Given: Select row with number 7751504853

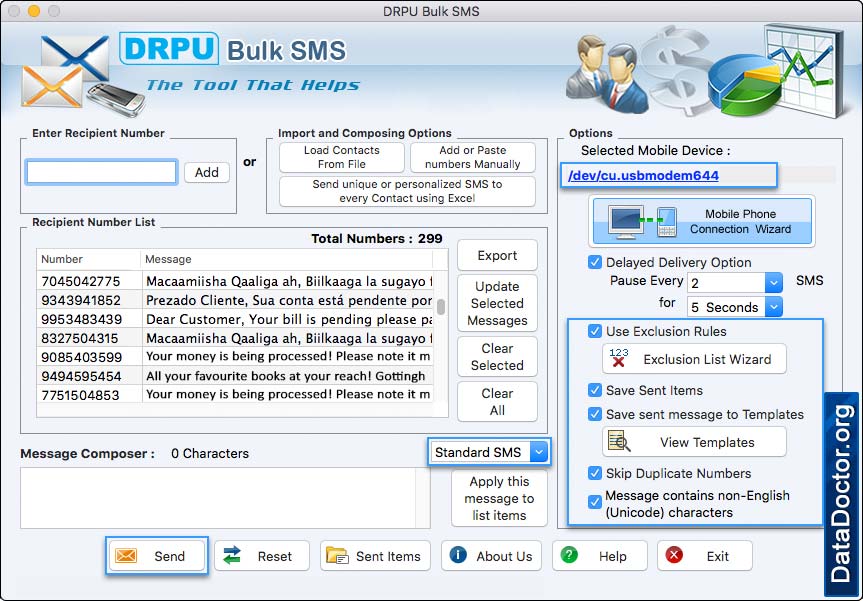Looking at the screenshot, I should (x=235, y=395).
